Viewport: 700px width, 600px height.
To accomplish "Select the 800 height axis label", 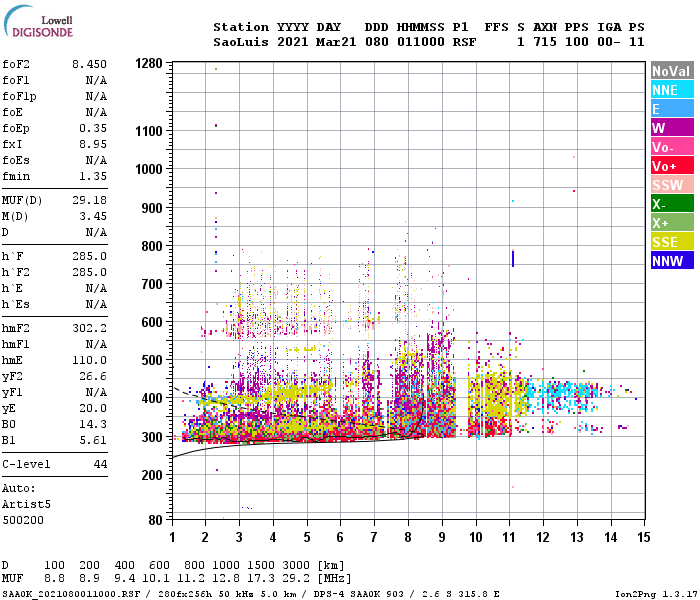I will (x=152, y=246).
